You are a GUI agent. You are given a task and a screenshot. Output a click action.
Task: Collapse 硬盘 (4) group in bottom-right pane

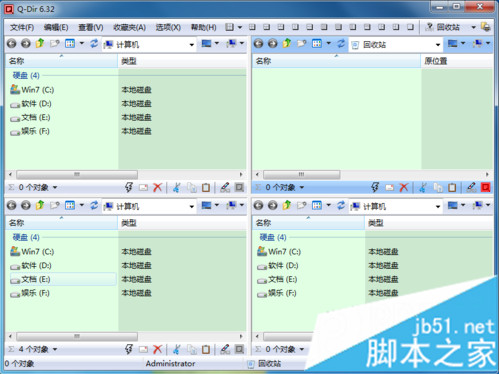273,237
